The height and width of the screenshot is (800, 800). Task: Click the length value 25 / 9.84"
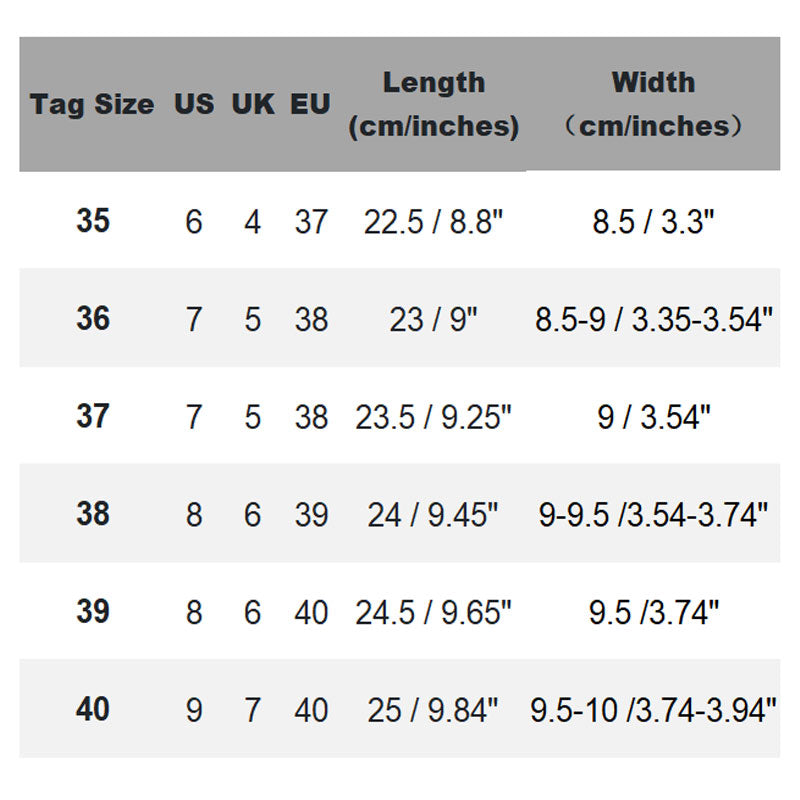(x=433, y=709)
